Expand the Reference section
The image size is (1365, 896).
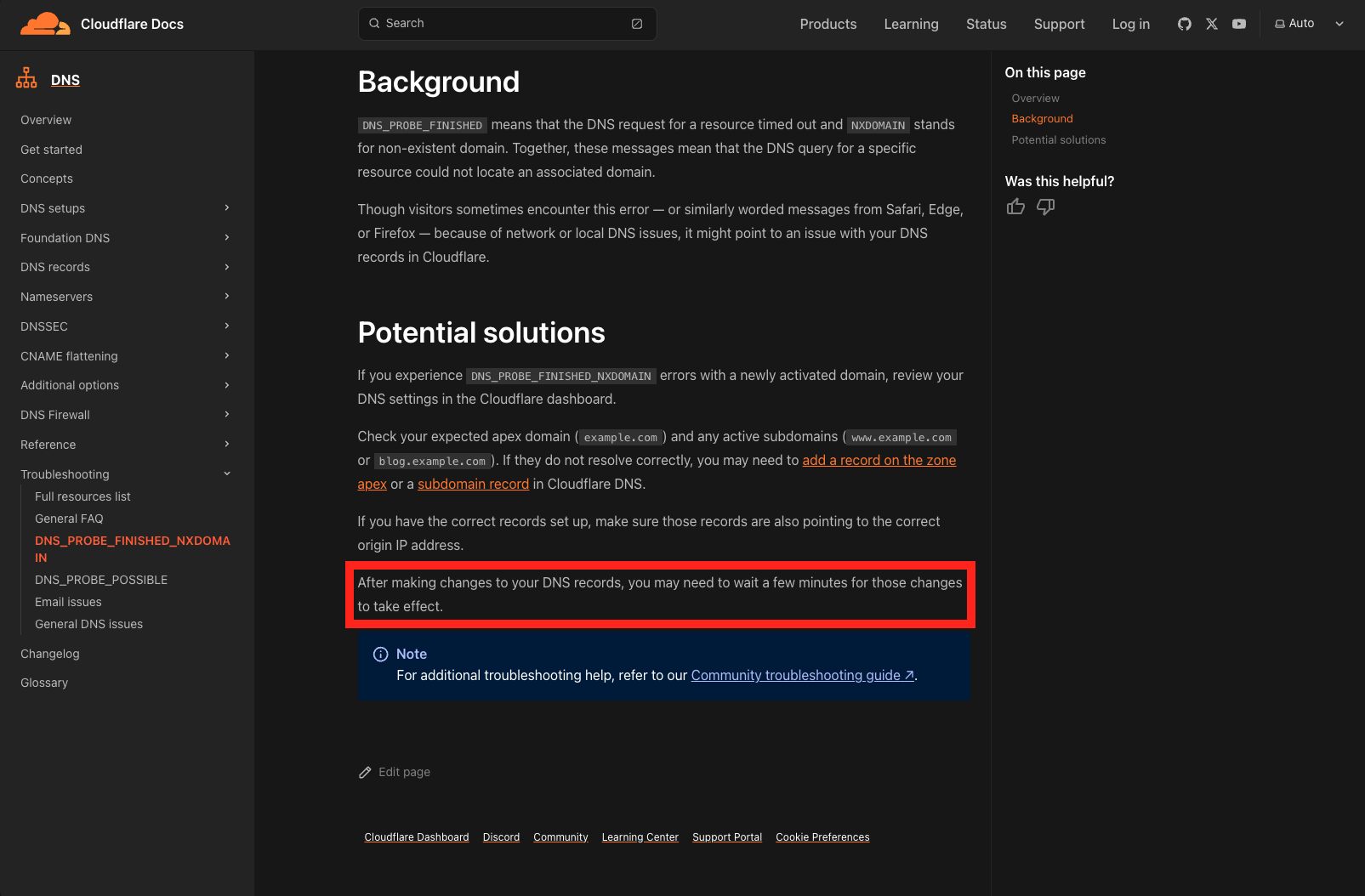[x=227, y=445]
